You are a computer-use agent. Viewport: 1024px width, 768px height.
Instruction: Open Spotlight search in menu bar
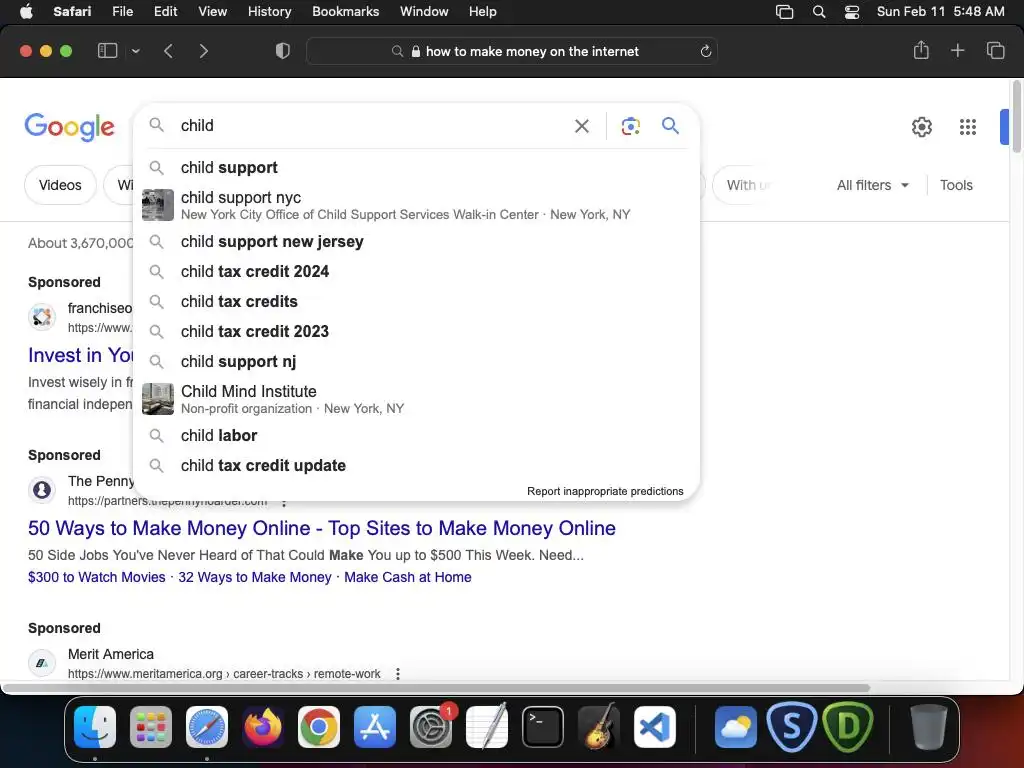818,12
